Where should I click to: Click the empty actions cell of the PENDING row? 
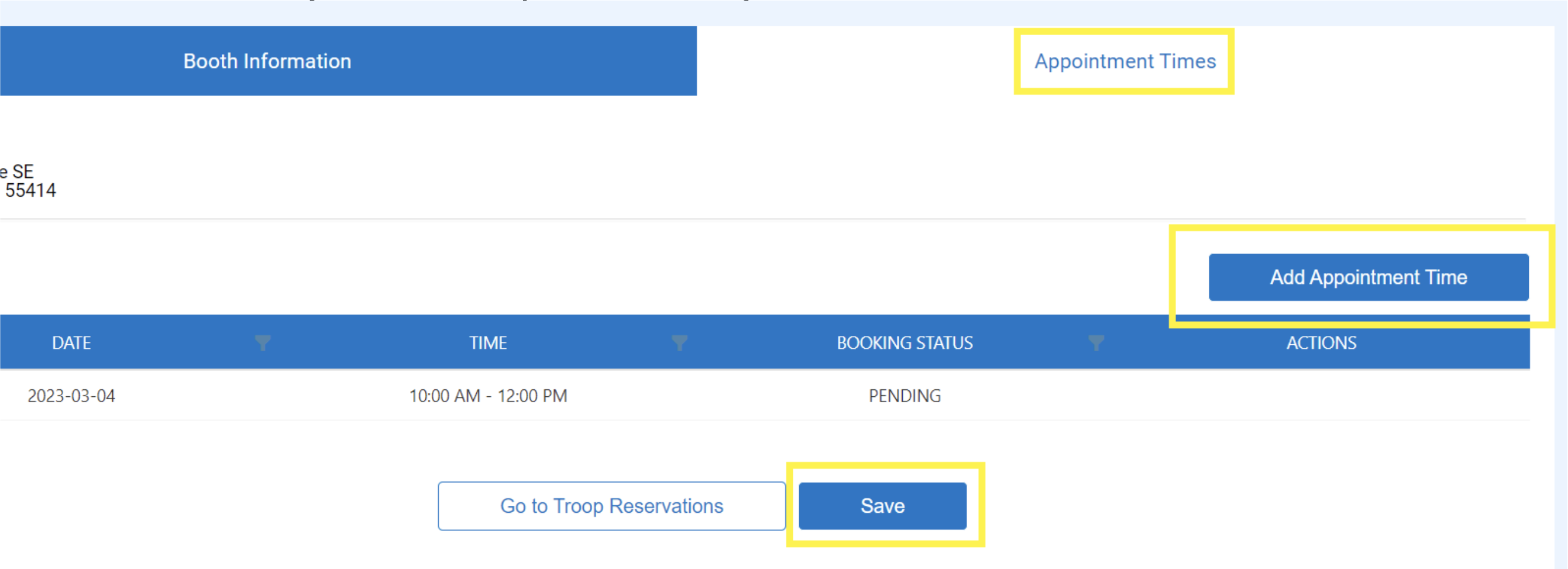[1321, 396]
